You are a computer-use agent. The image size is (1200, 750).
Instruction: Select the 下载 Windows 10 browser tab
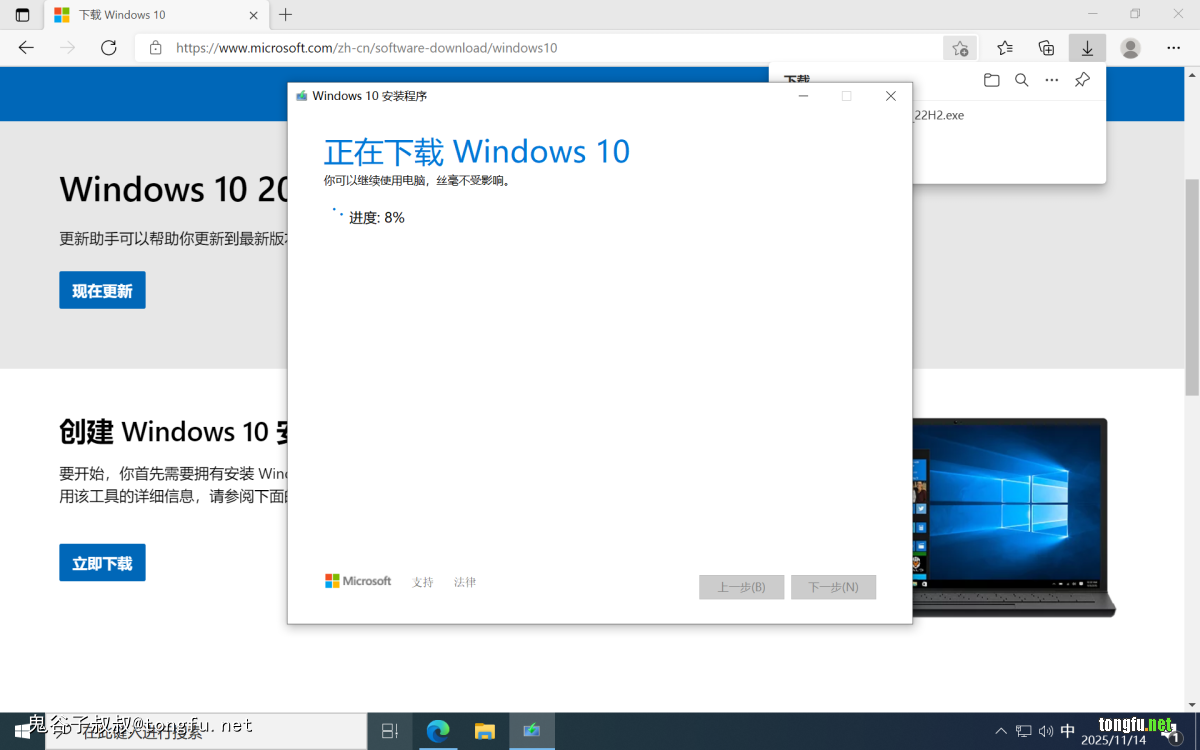coord(150,15)
